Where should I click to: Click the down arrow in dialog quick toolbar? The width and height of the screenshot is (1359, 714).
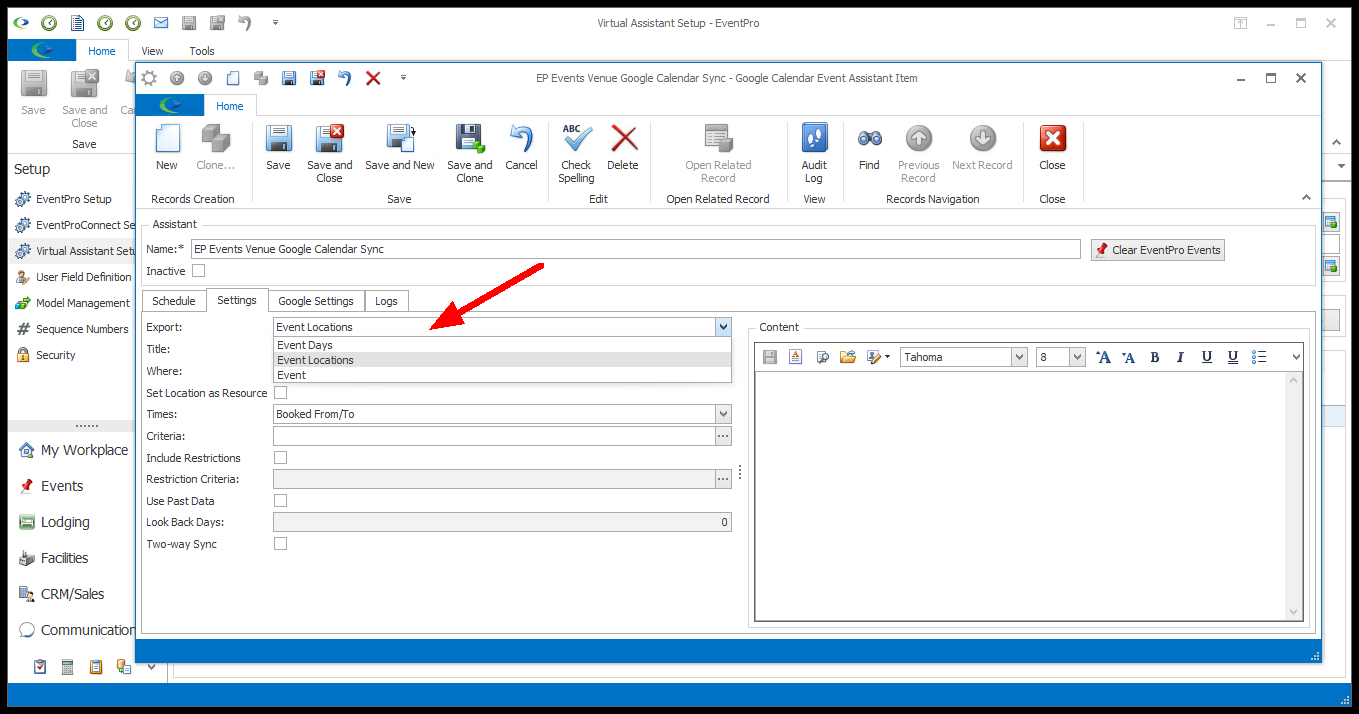tap(205, 78)
